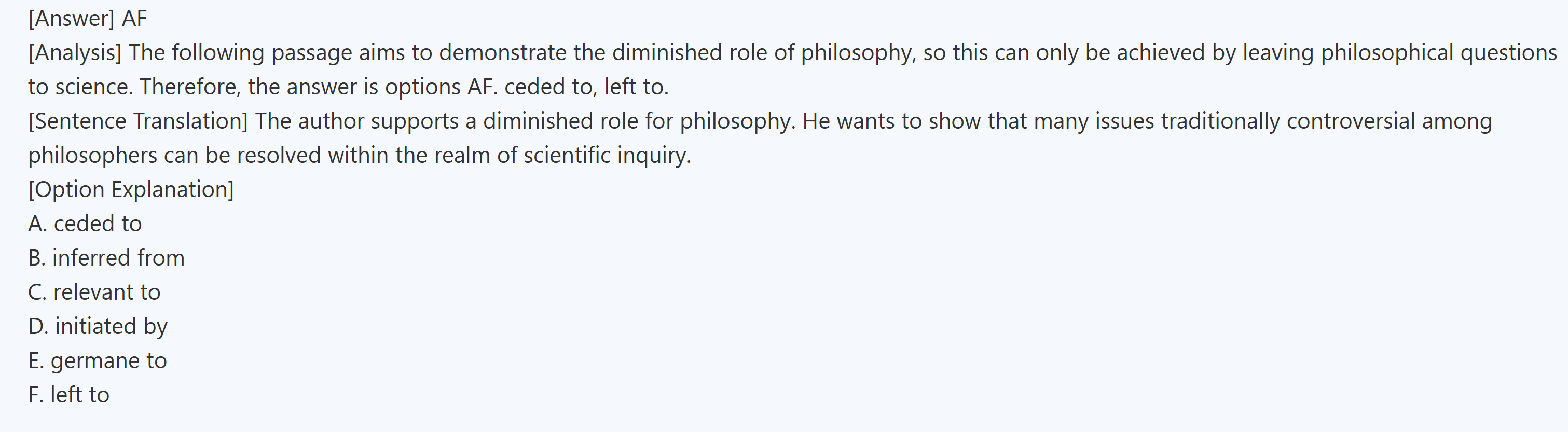Select option A. ceded to
The image size is (1568, 432).
[x=85, y=224]
